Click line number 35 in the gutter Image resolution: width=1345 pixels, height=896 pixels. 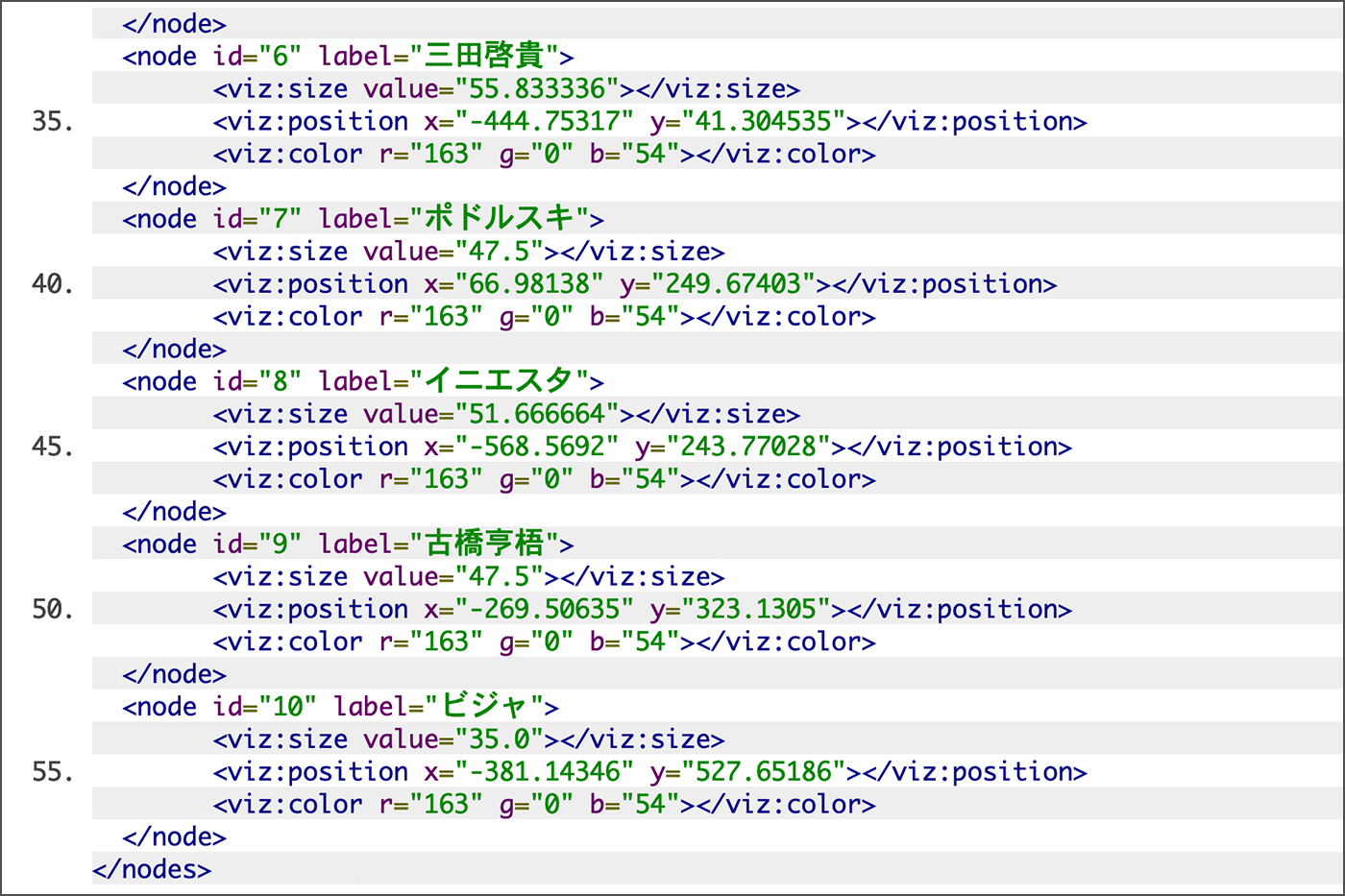point(53,122)
